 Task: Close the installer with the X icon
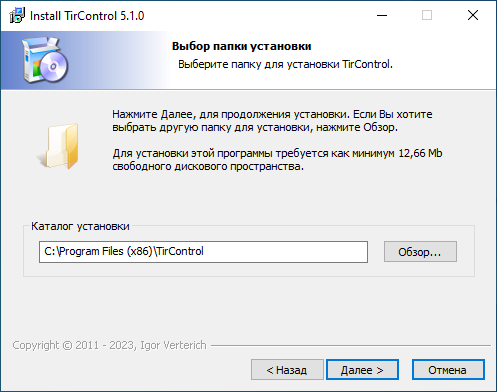473,15
